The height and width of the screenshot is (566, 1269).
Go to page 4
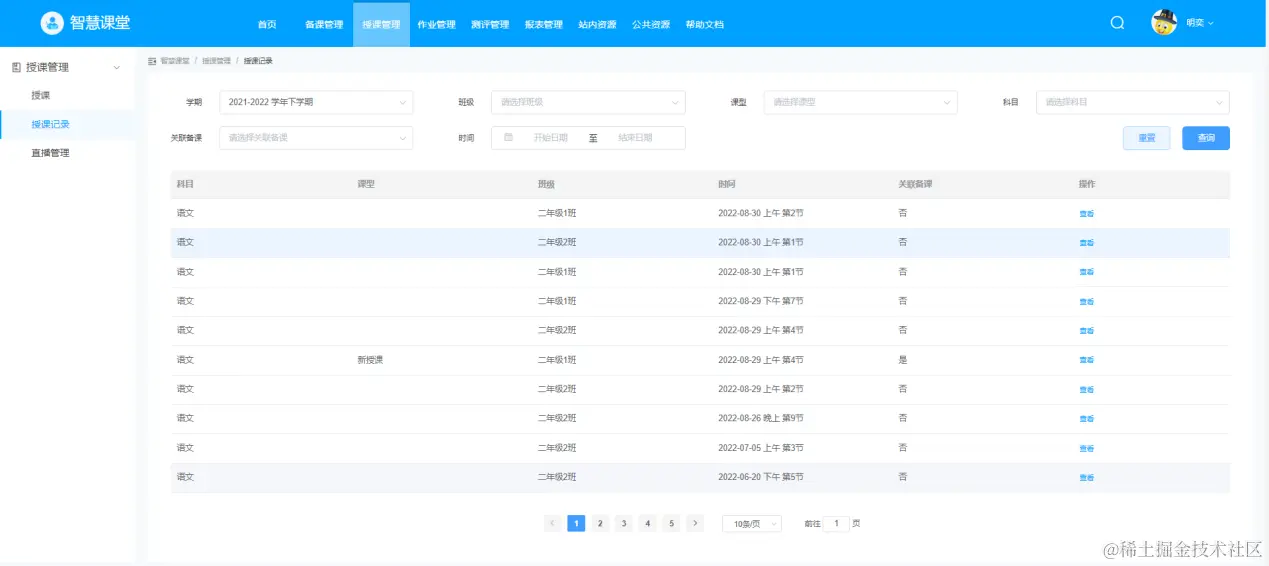coord(648,523)
